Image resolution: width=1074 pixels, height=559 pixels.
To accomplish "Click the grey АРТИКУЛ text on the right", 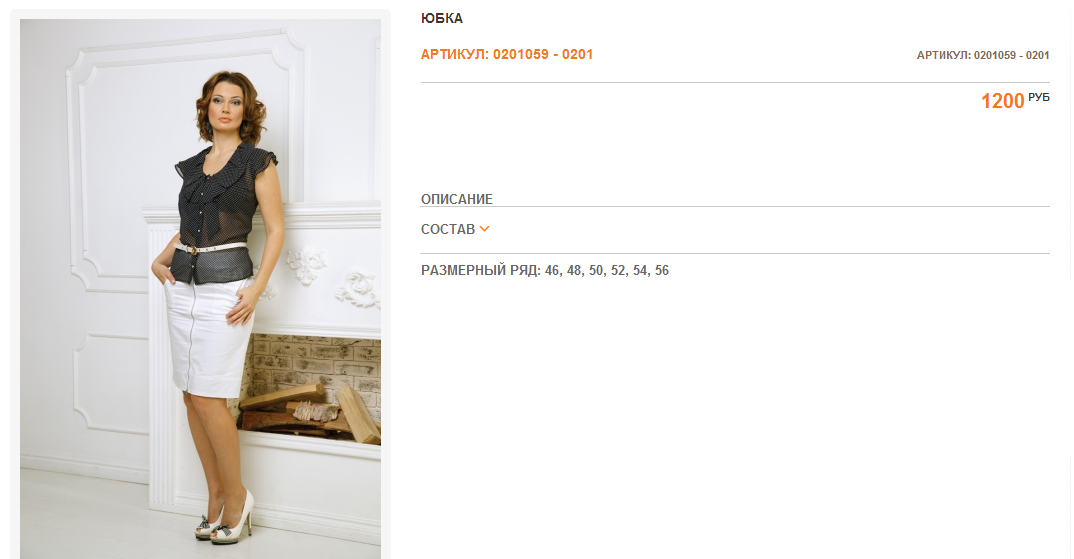I will coord(983,55).
